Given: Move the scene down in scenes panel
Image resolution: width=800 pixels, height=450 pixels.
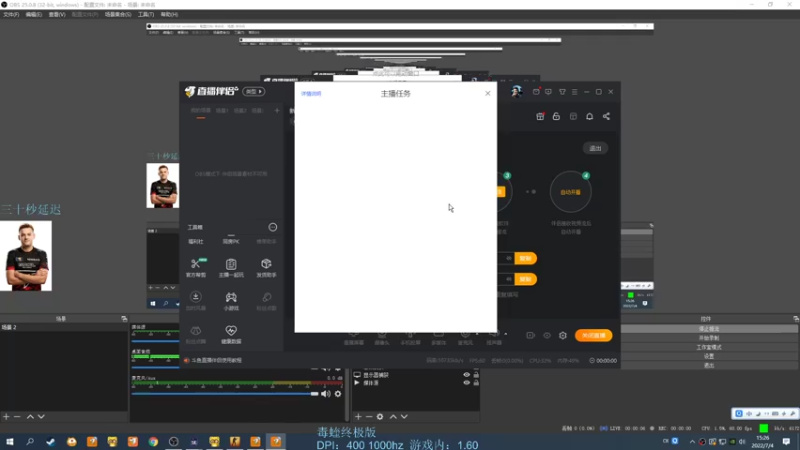Looking at the screenshot, I should tap(41, 416).
